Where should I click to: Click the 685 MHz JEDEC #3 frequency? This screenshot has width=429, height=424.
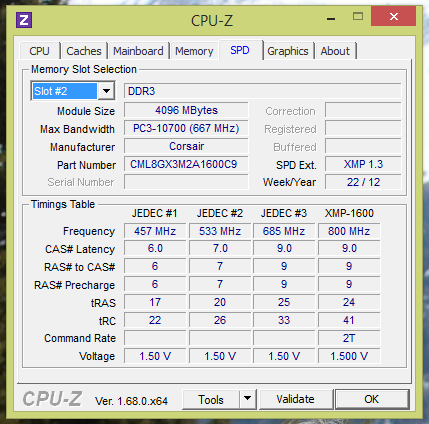pos(284,231)
